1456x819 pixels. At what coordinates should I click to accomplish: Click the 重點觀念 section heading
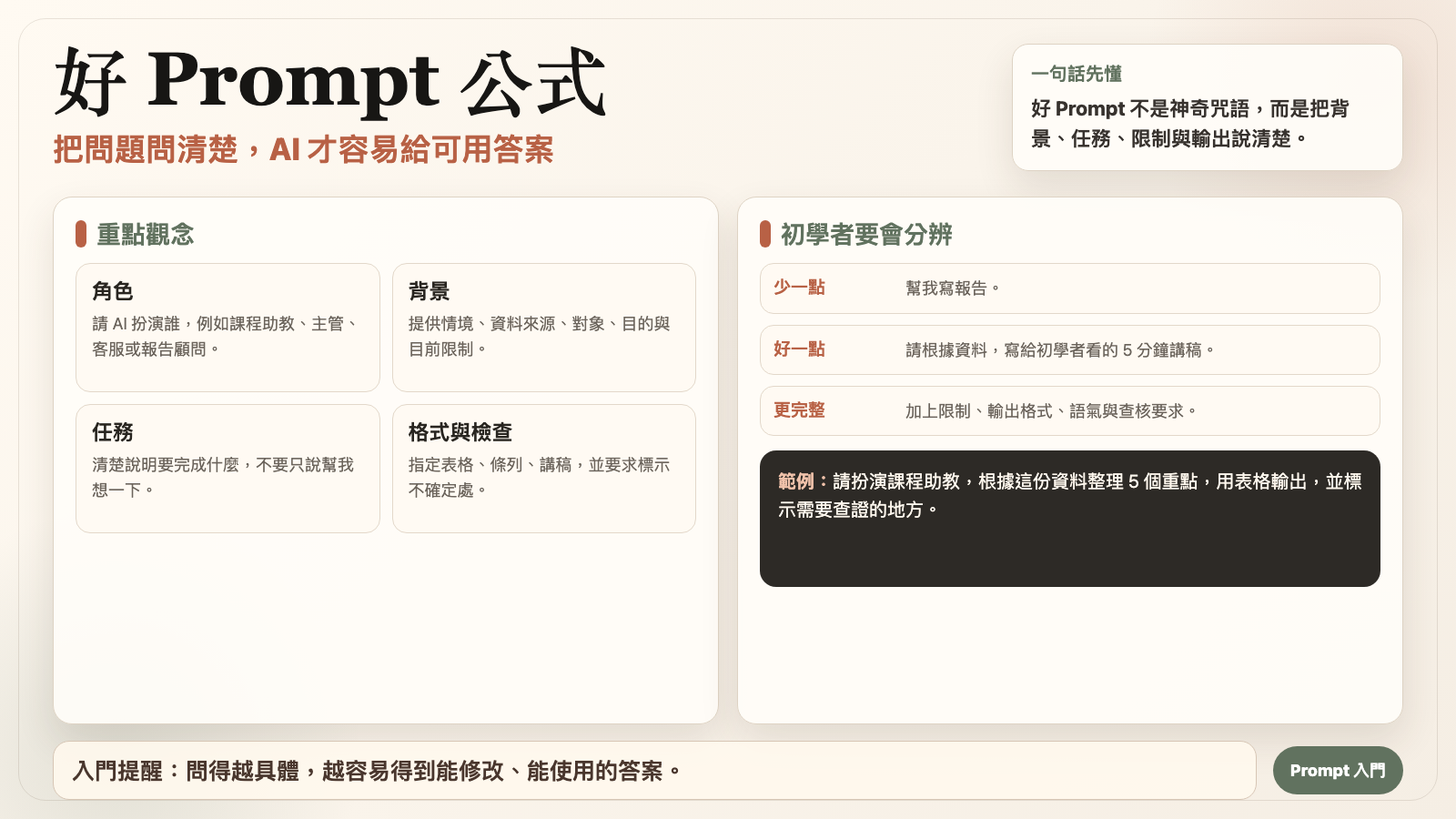click(x=146, y=235)
